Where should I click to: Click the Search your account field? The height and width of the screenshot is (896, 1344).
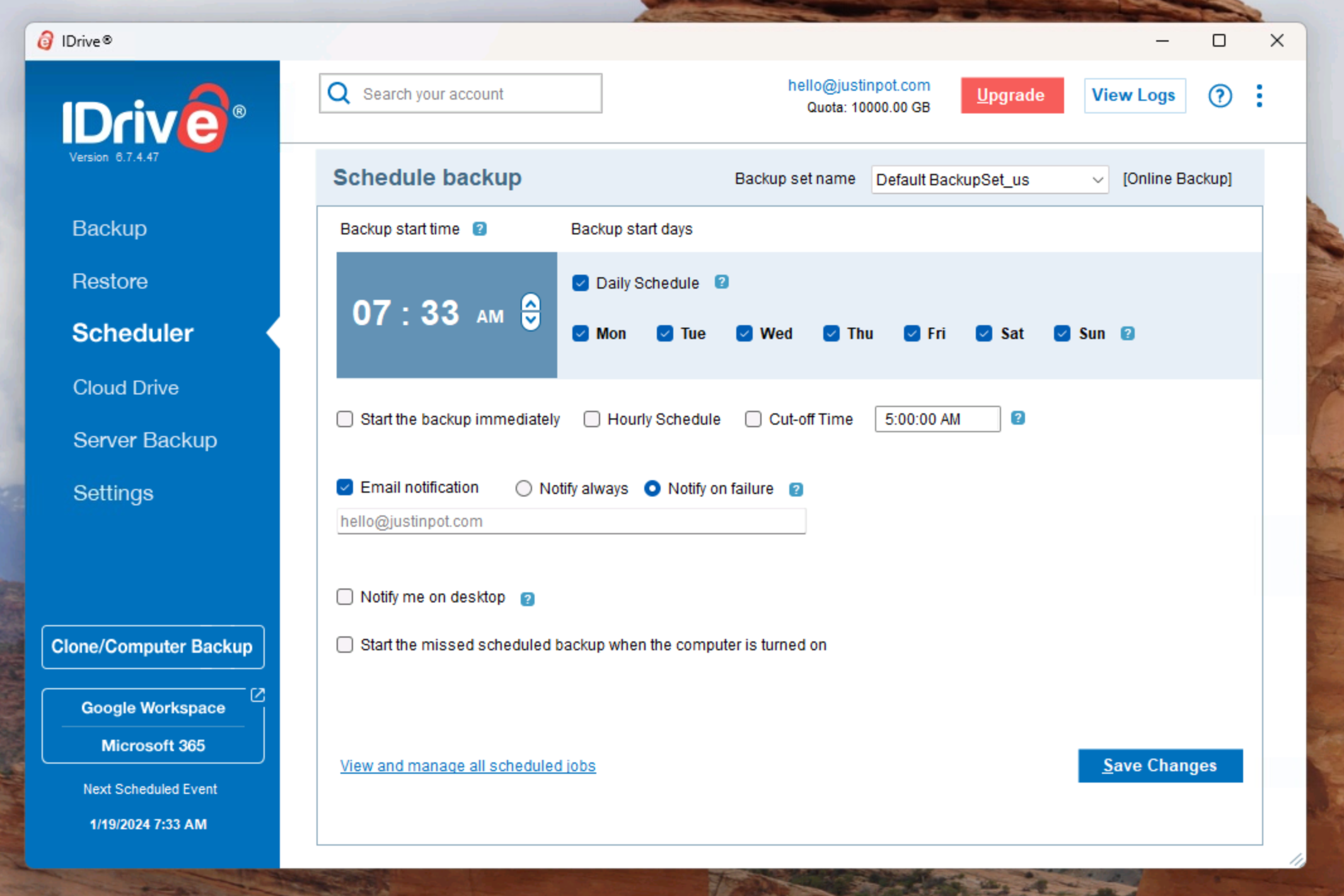(x=461, y=93)
